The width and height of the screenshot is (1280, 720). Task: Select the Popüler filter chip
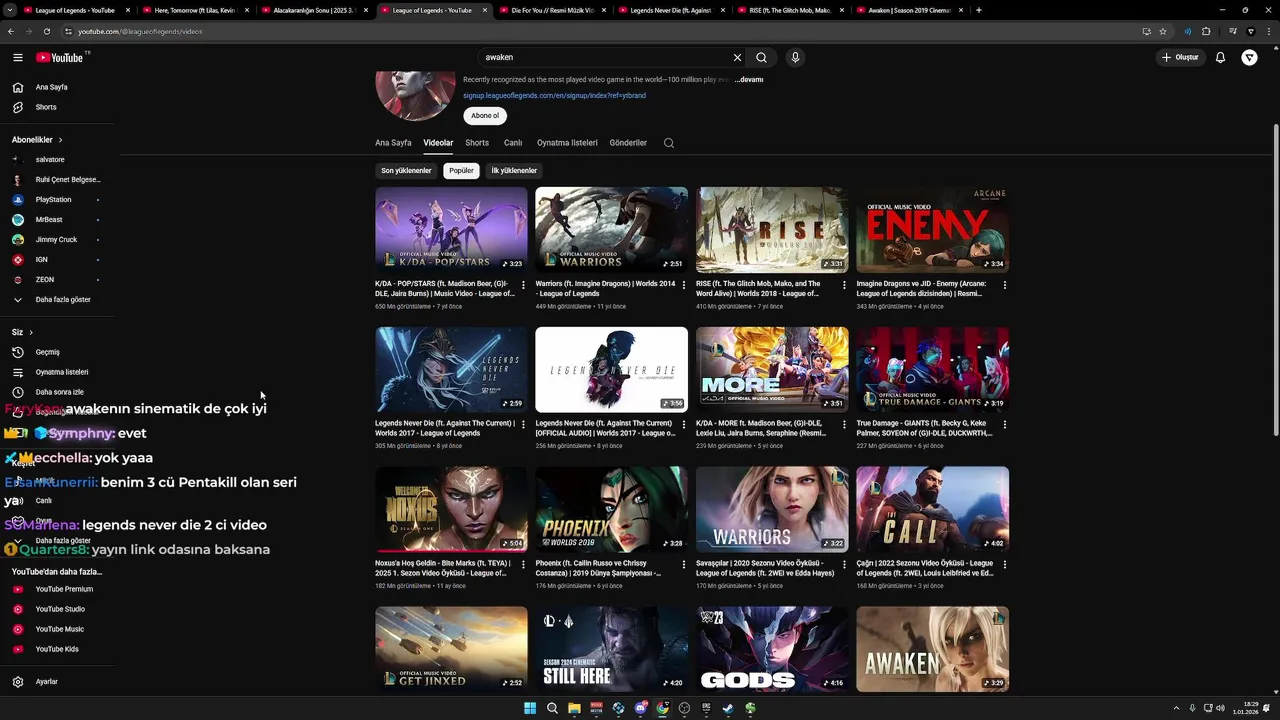pos(461,171)
